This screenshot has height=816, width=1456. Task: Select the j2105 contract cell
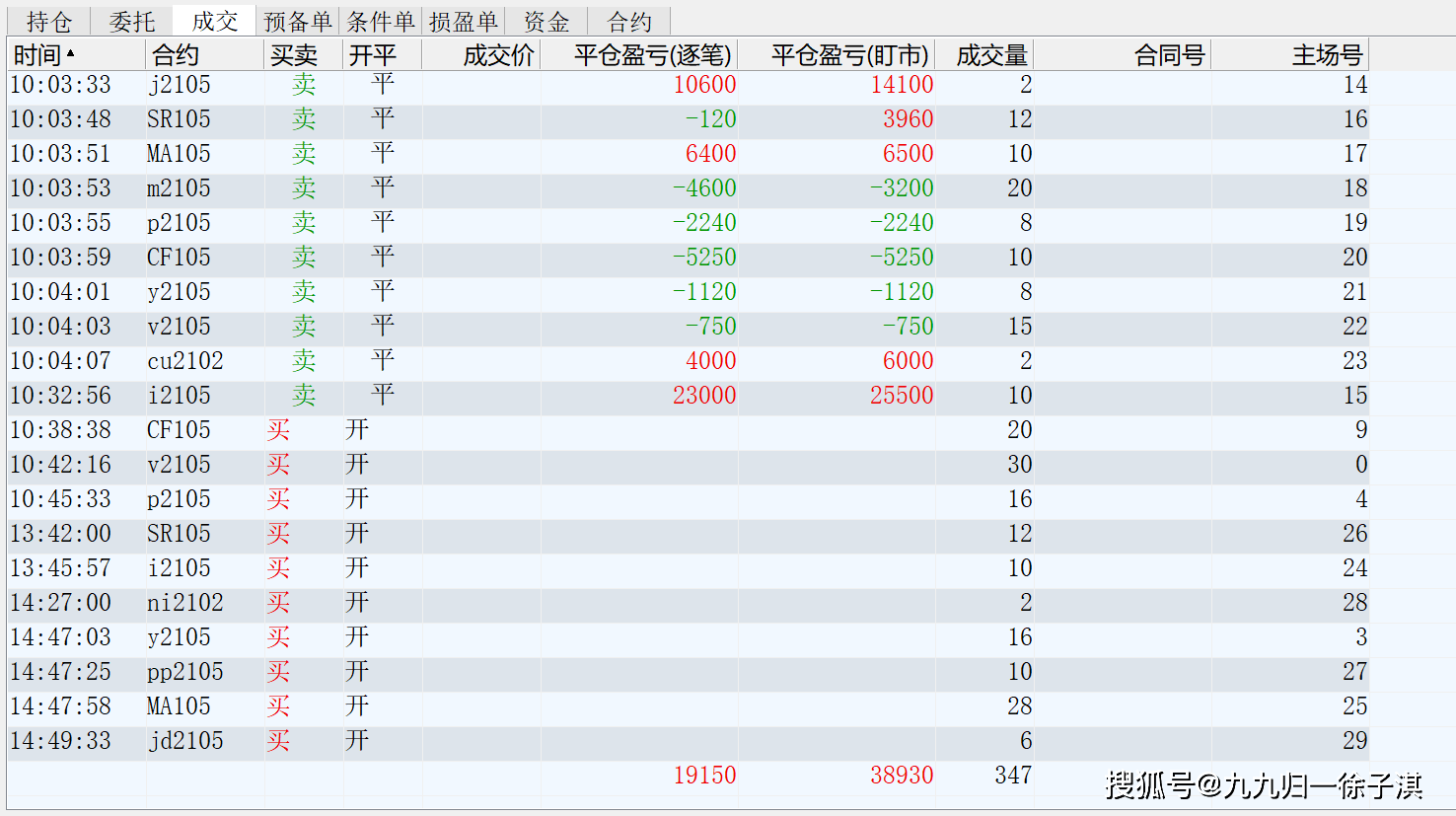click(x=179, y=85)
